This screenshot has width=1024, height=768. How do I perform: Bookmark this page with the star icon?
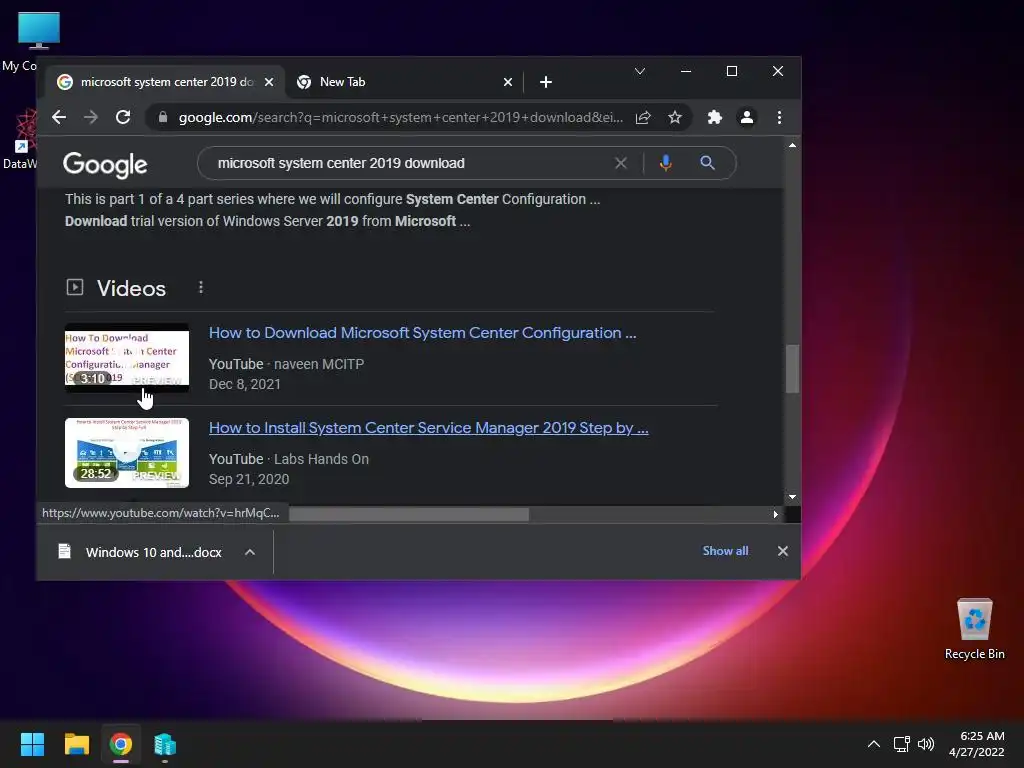pyautogui.click(x=675, y=118)
